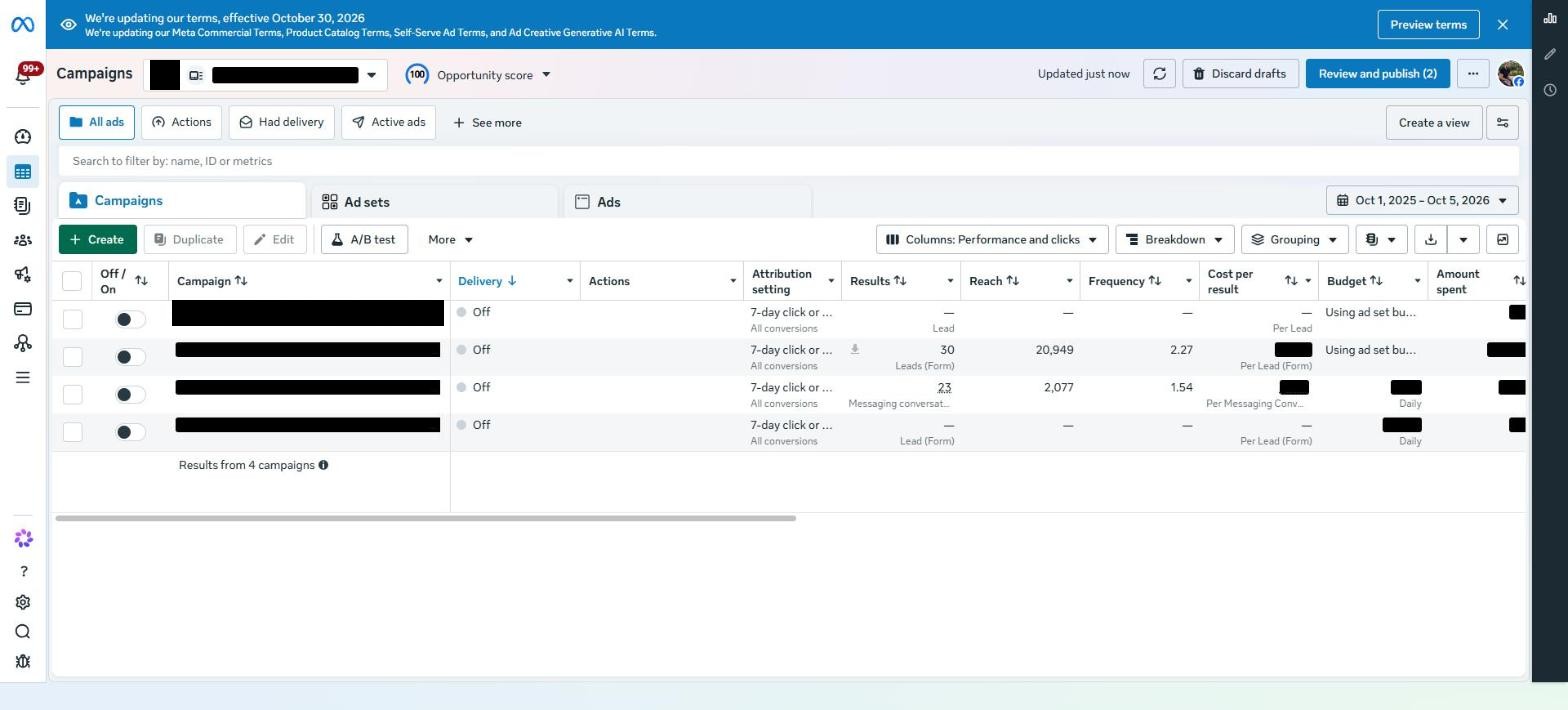This screenshot has height=710, width=1568.
Task: Expand the Opportunity score dropdown
Action: 478,75
